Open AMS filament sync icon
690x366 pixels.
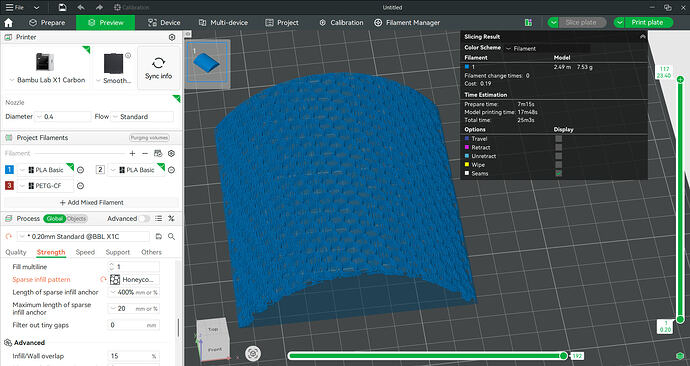click(x=158, y=153)
